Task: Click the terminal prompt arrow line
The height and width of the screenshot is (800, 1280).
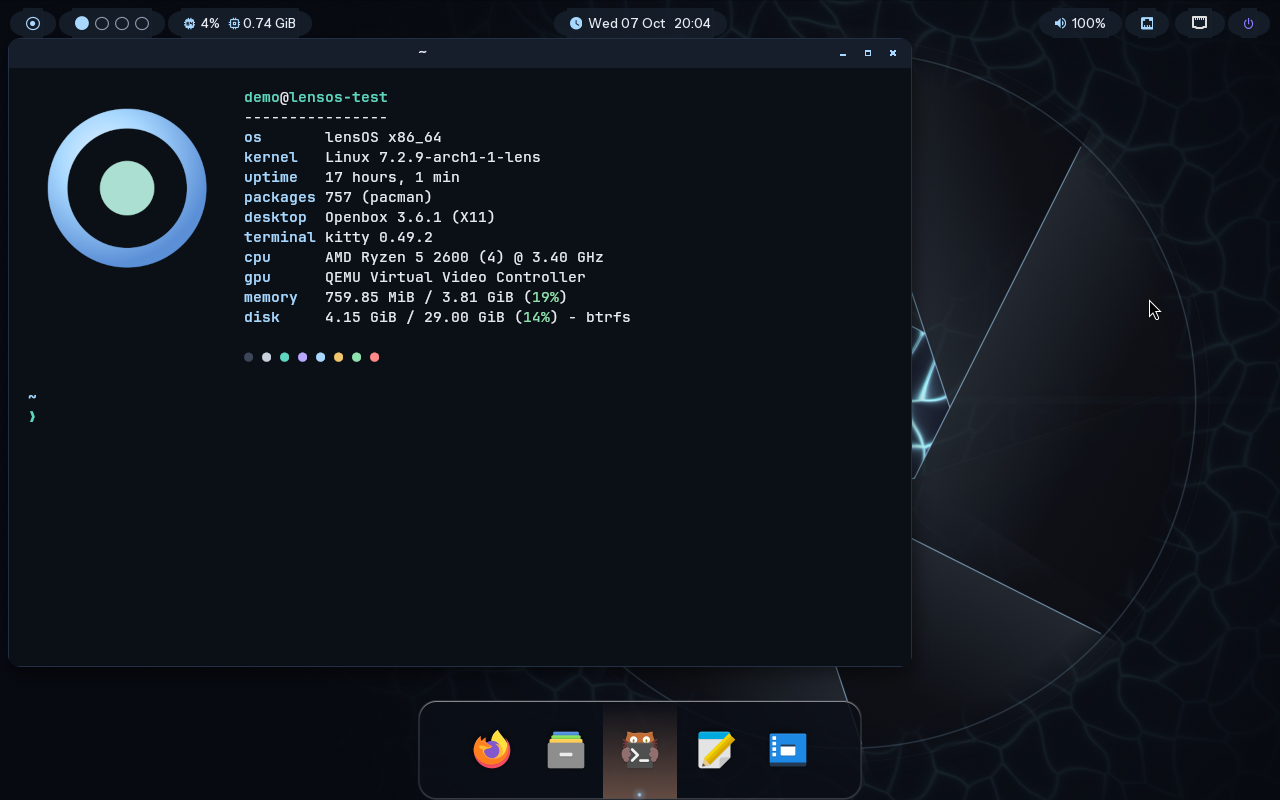Action: point(33,417)
